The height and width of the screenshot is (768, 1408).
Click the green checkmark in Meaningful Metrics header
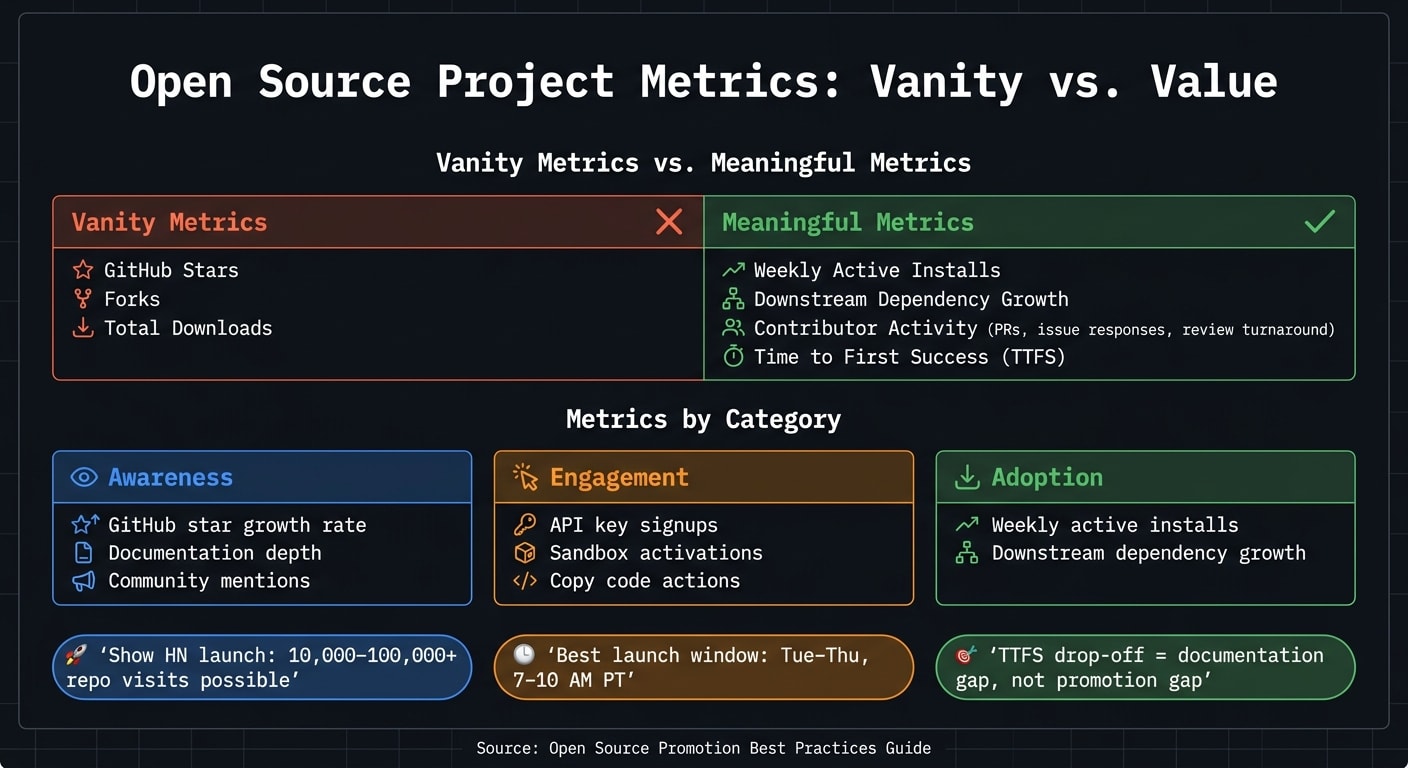coord(1320,222)
